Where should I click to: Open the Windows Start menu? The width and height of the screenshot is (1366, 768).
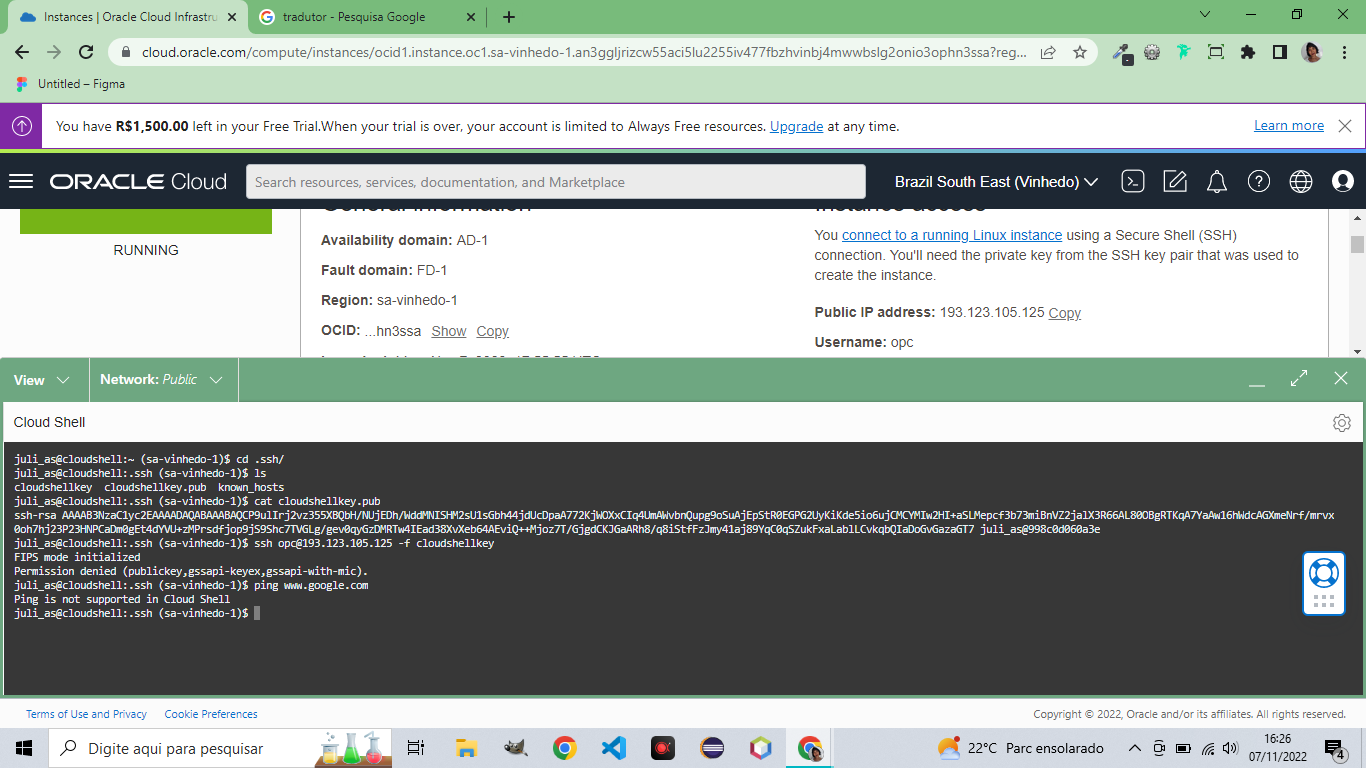pyautogui.click(x=24, y=748)
